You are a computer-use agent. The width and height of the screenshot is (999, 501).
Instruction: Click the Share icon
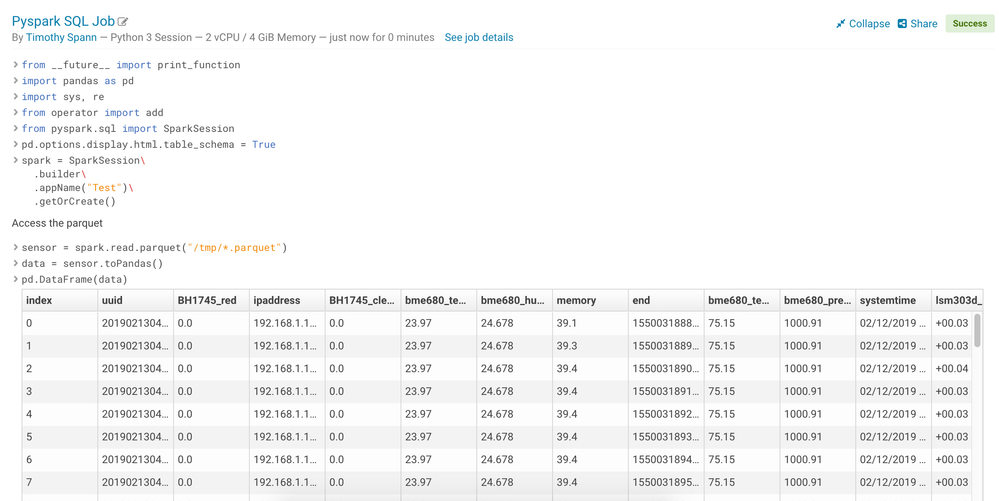[902, 24]
